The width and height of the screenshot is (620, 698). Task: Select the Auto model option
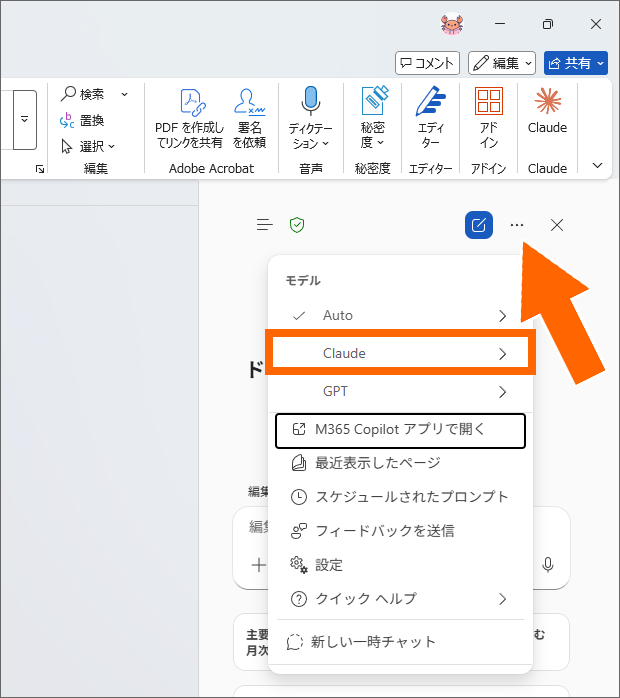tap(399, 316)
